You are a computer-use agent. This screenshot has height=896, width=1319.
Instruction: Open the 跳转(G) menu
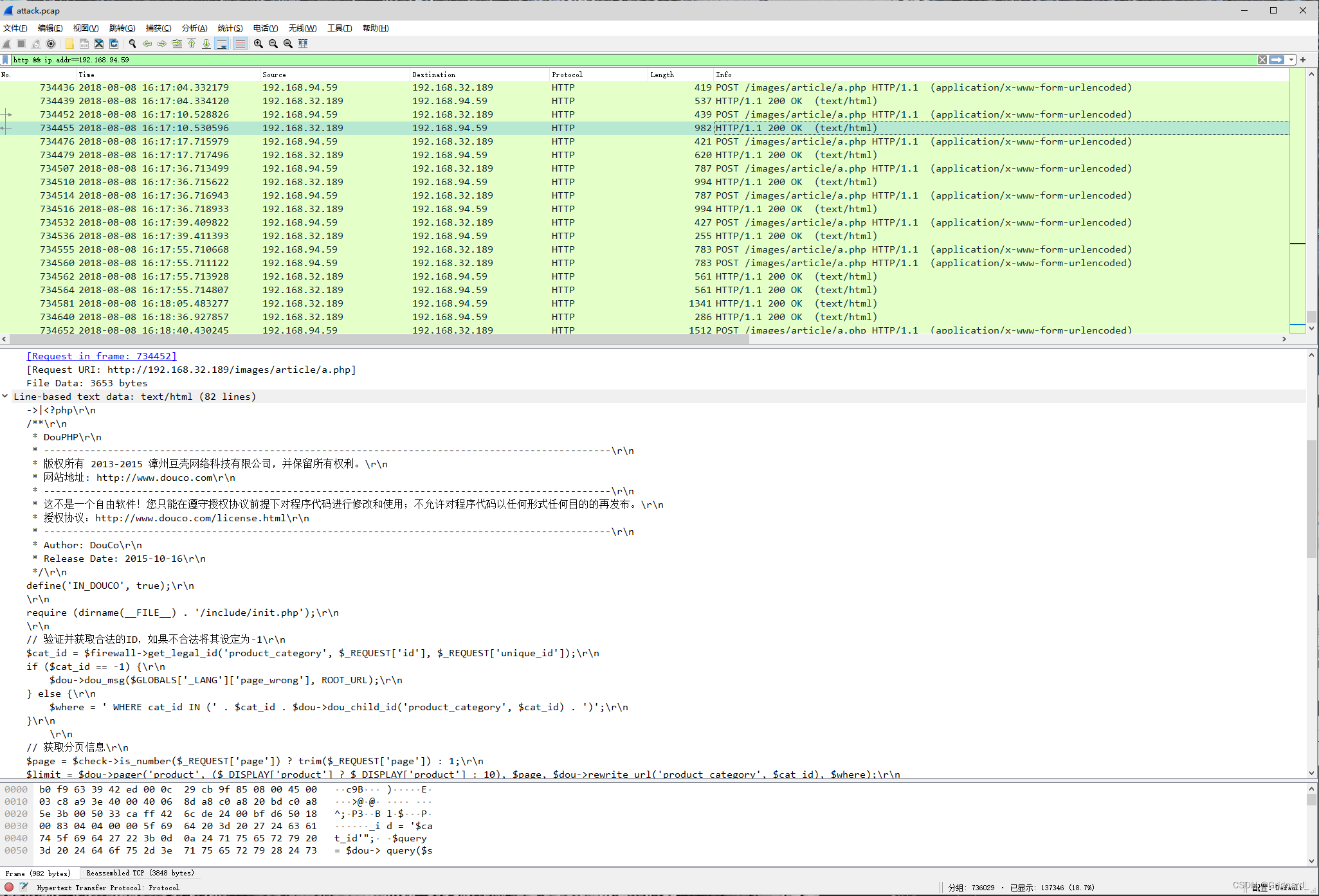[122, 28]
